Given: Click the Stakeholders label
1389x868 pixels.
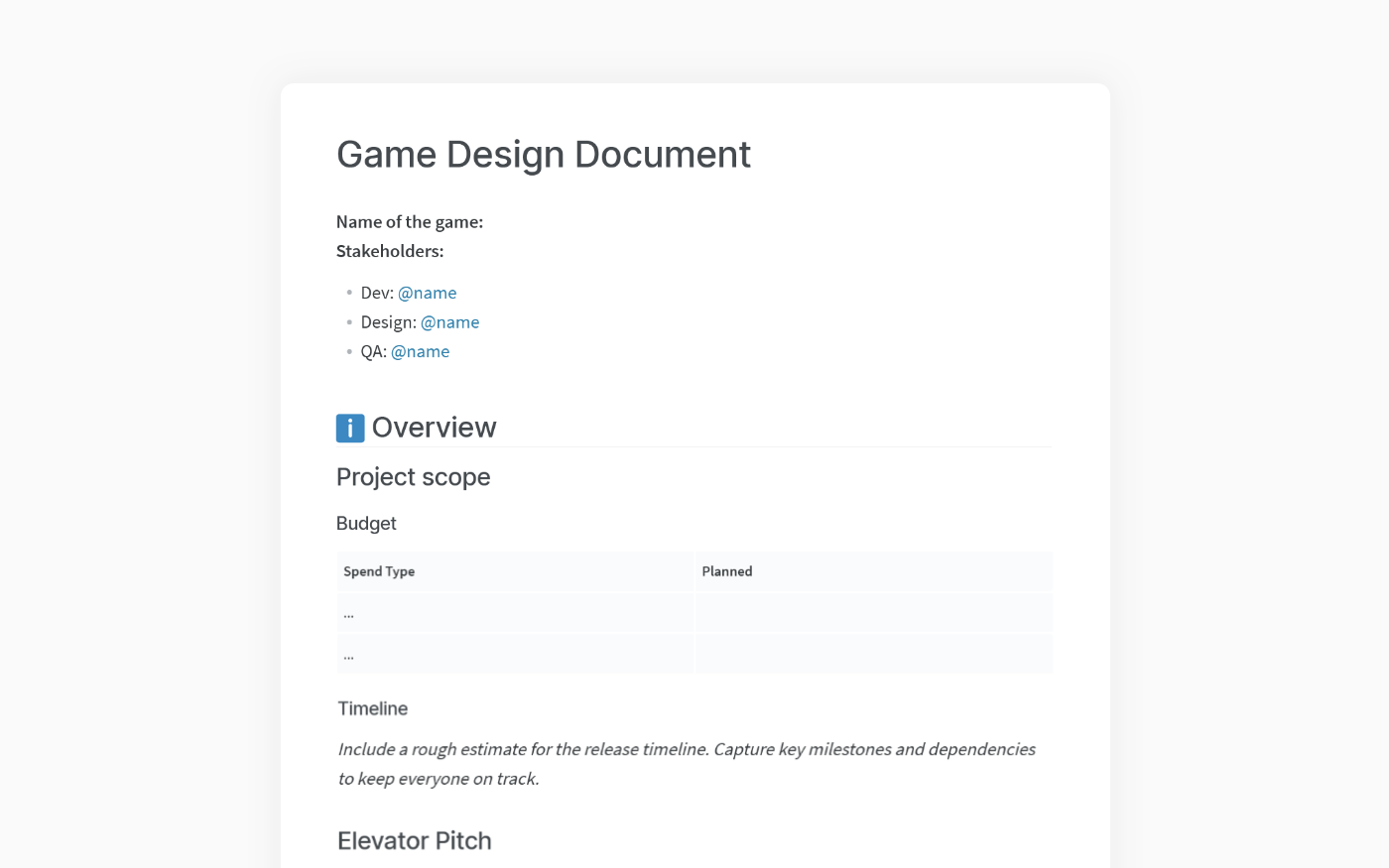Looking at the screenshot, I should pyautogui.click(x=389, y=251).
